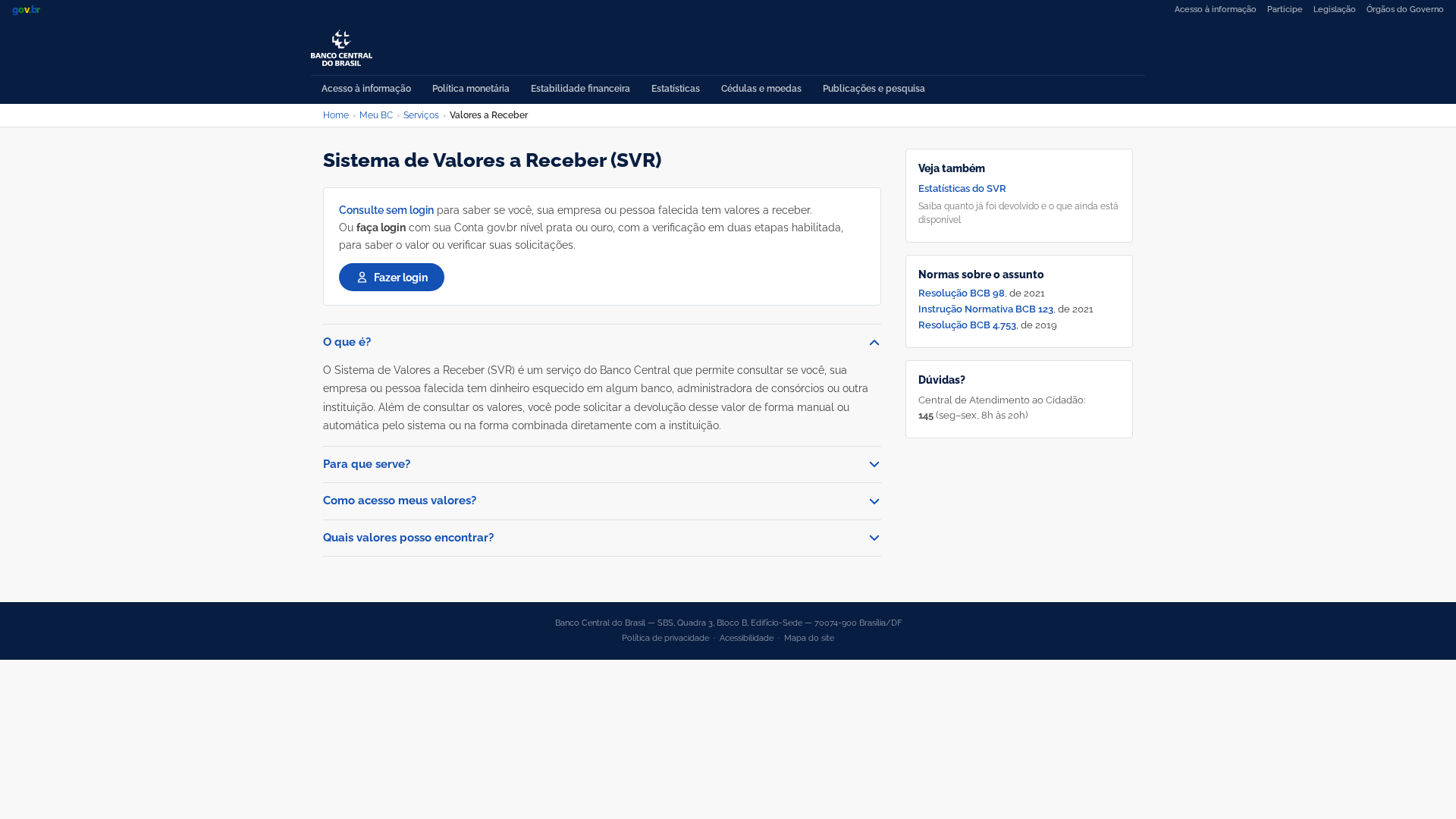
Task: Open 'Resolução BCB 4.753' link
Action: click(x=967, y=325)
